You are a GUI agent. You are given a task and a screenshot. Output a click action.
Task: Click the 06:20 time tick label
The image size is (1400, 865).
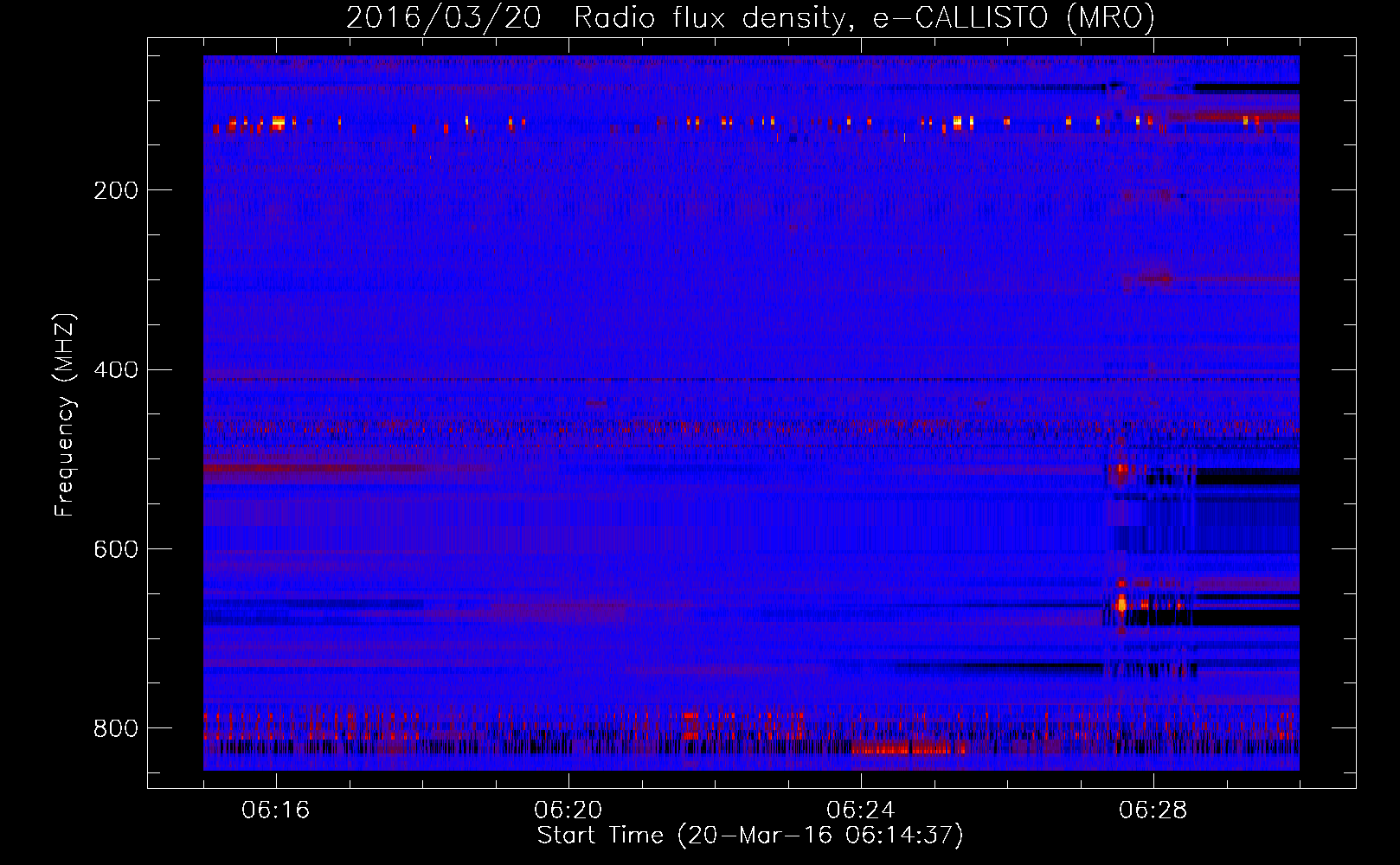tap(568, 811)
